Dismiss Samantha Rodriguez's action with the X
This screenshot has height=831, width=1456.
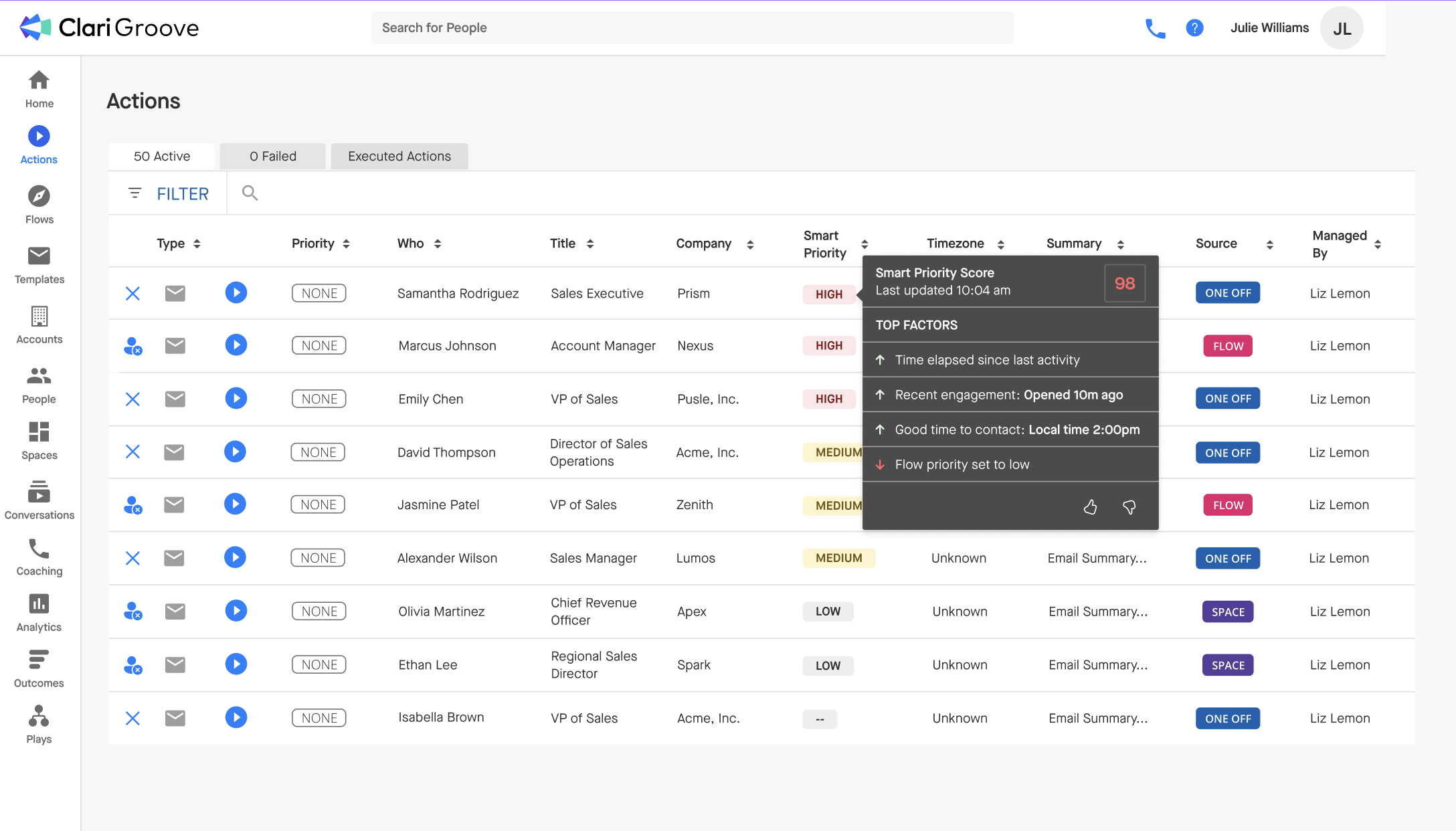point(132,293)
